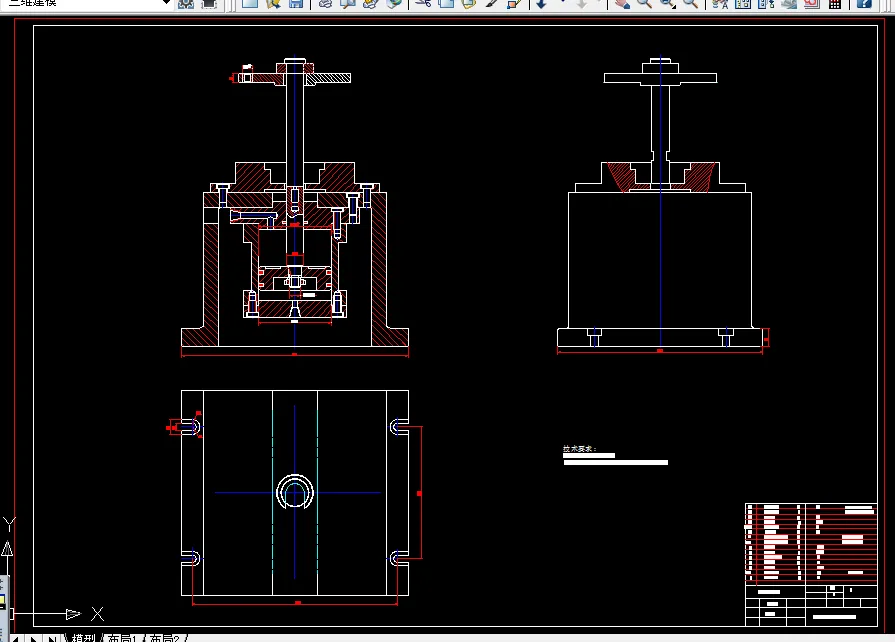Click the Pan hand icon

click(622, 3)
